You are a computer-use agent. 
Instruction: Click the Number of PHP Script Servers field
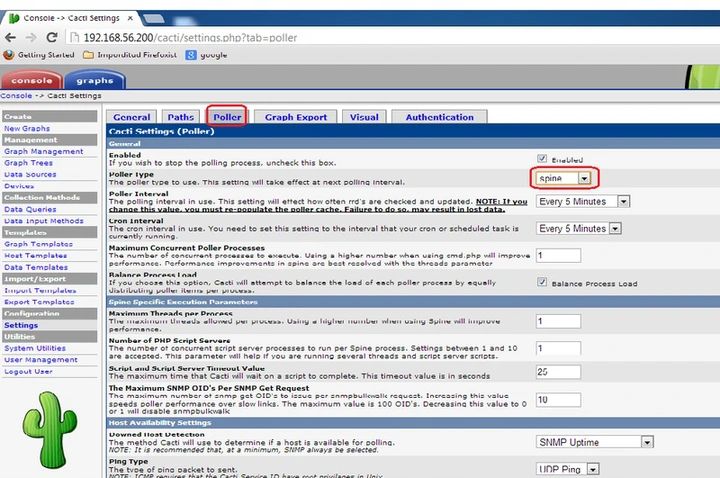558,348
